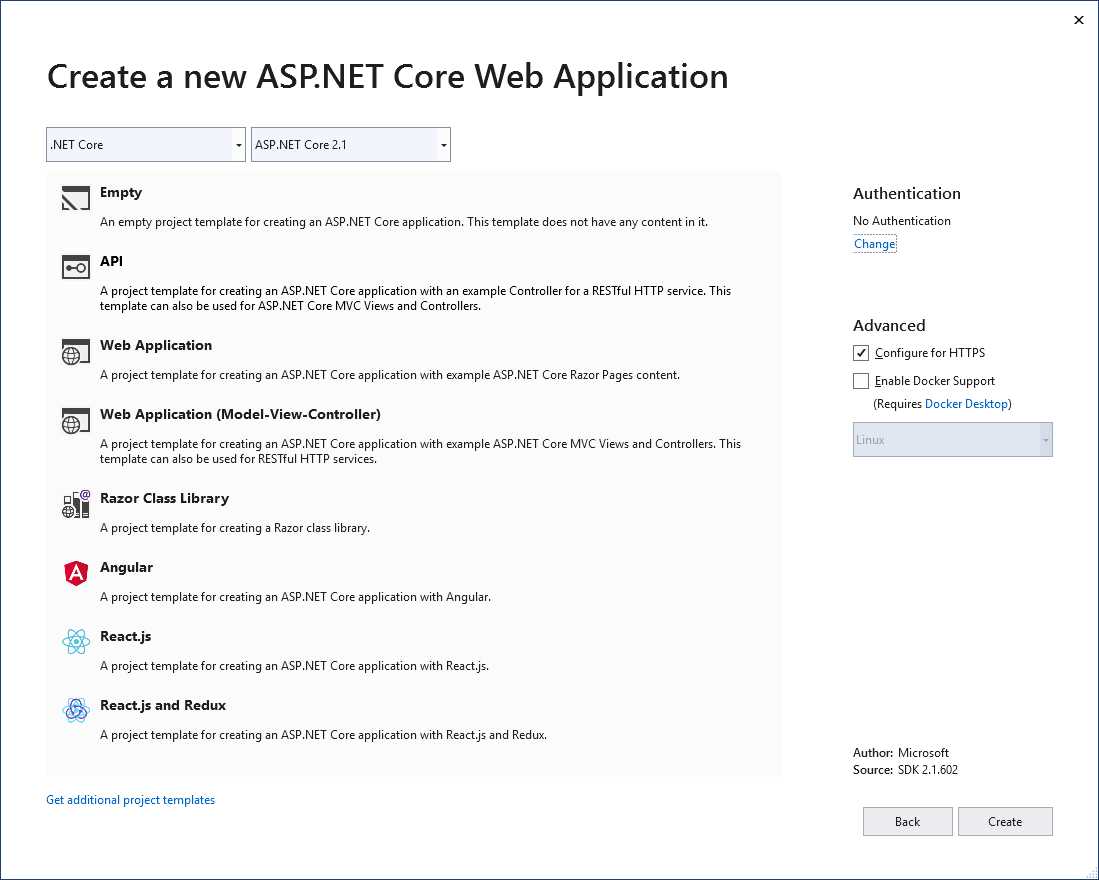Click Get additional project templates
The width and height of the screenshot is (1099, 880).
130,800
